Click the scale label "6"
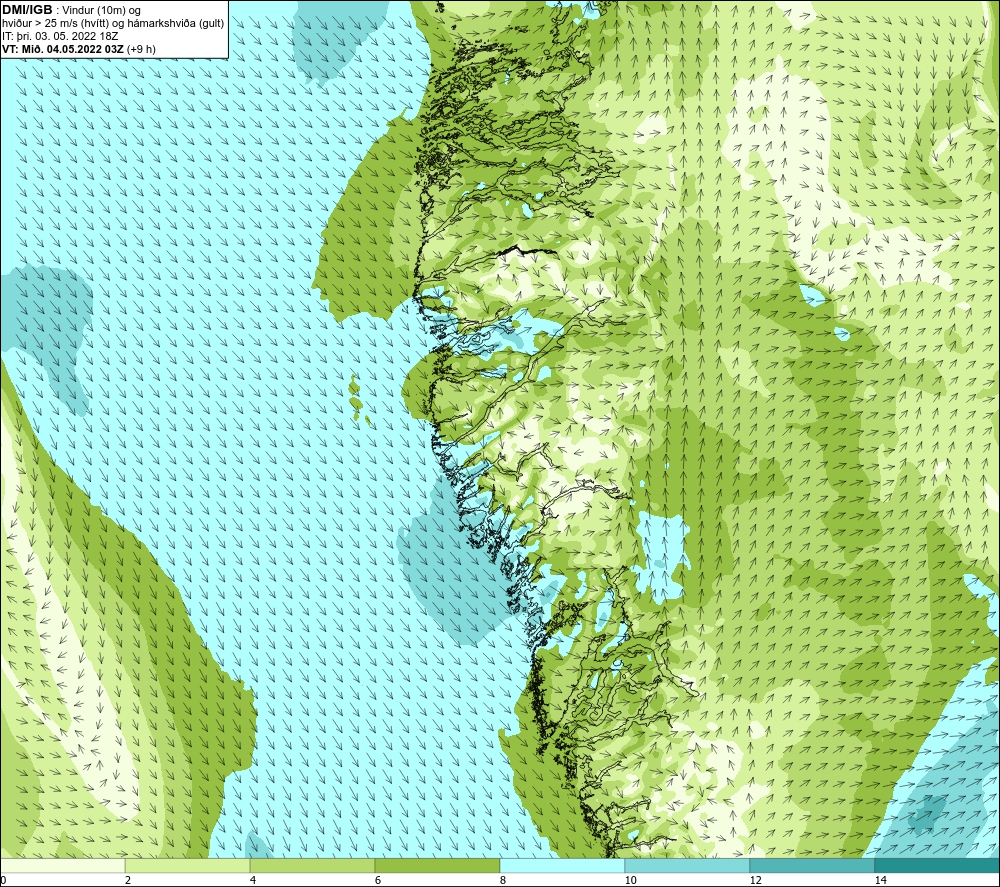The image size is (1000, 887). [x=378, y=880]
